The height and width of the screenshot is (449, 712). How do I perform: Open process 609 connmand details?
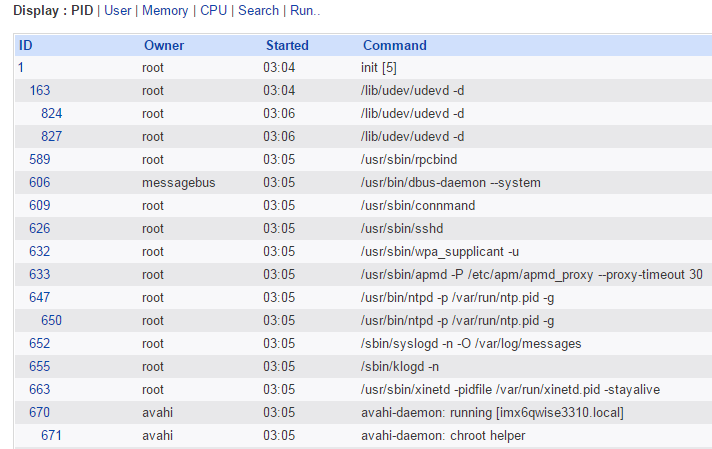(40, 205)
